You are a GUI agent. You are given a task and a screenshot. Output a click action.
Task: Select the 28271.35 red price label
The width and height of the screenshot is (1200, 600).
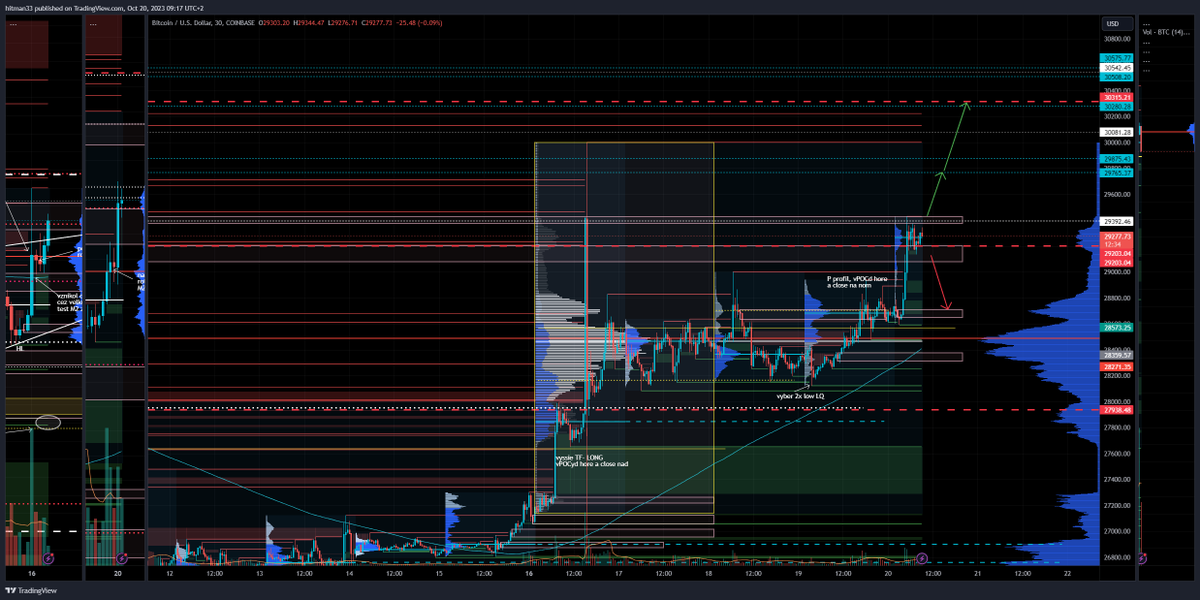click(x=1115, y=367)
